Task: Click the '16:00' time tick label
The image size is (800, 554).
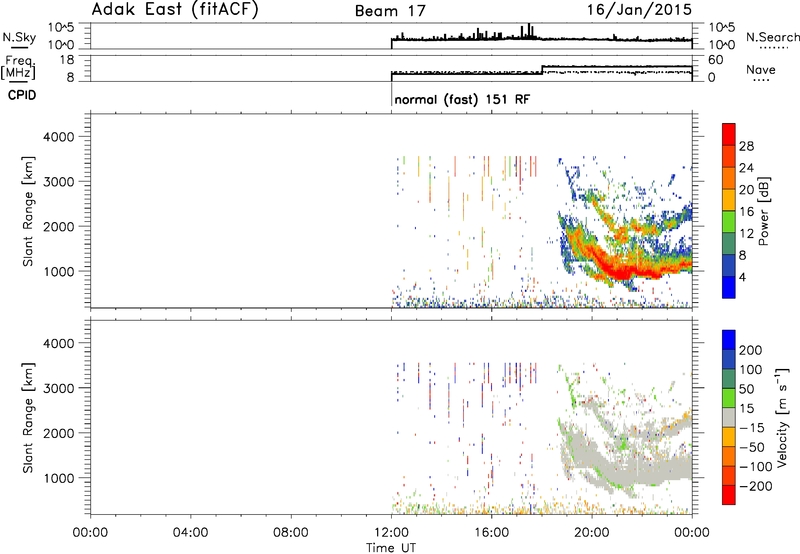Action: (491, 533)
